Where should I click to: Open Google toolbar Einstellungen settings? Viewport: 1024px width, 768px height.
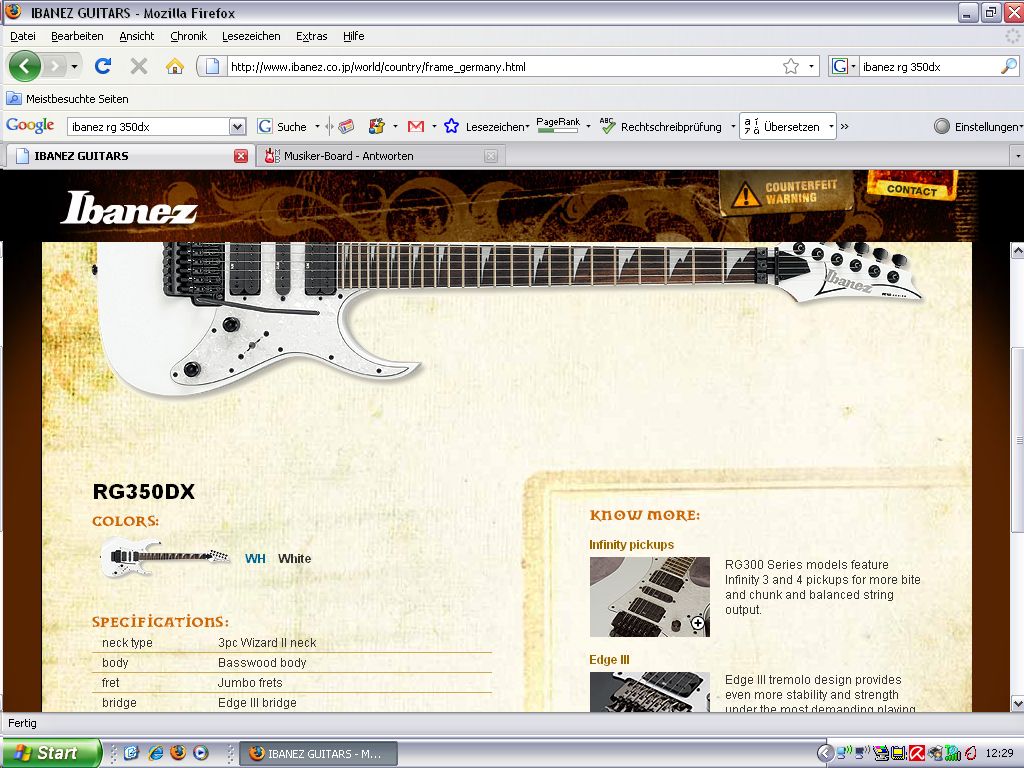click(977, 127)
